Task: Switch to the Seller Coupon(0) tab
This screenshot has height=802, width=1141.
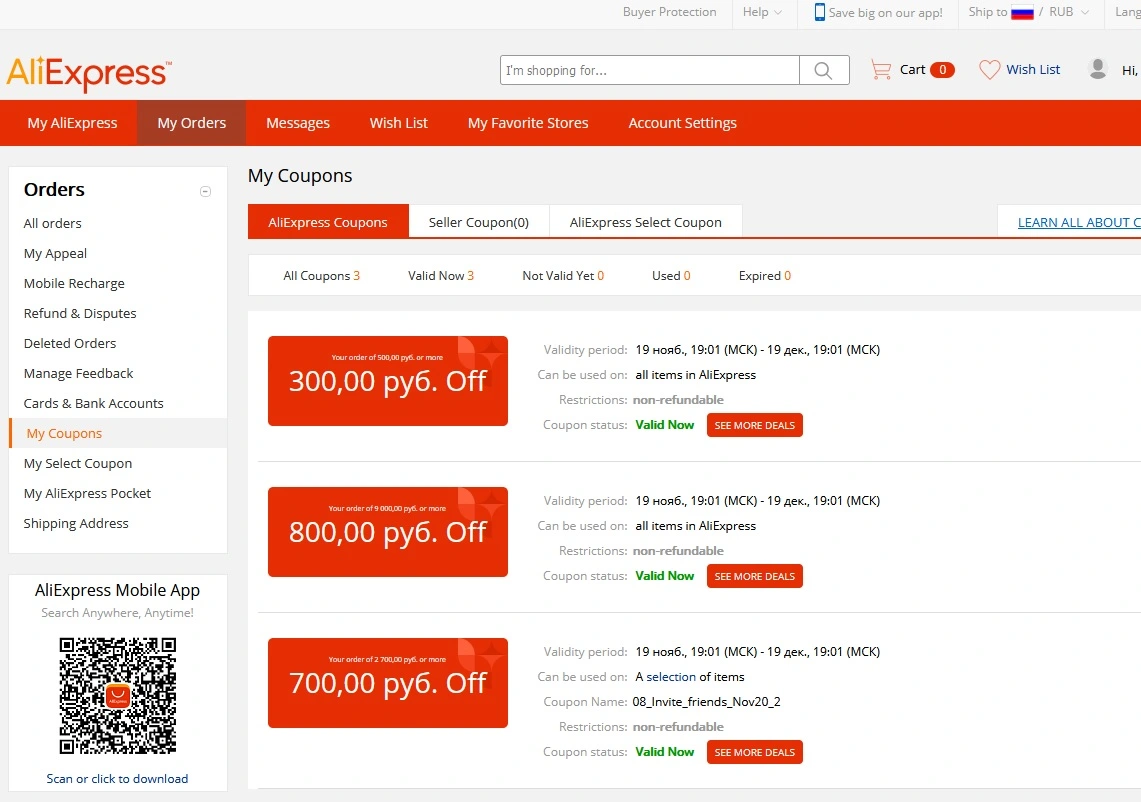Action: coord(479,222)
